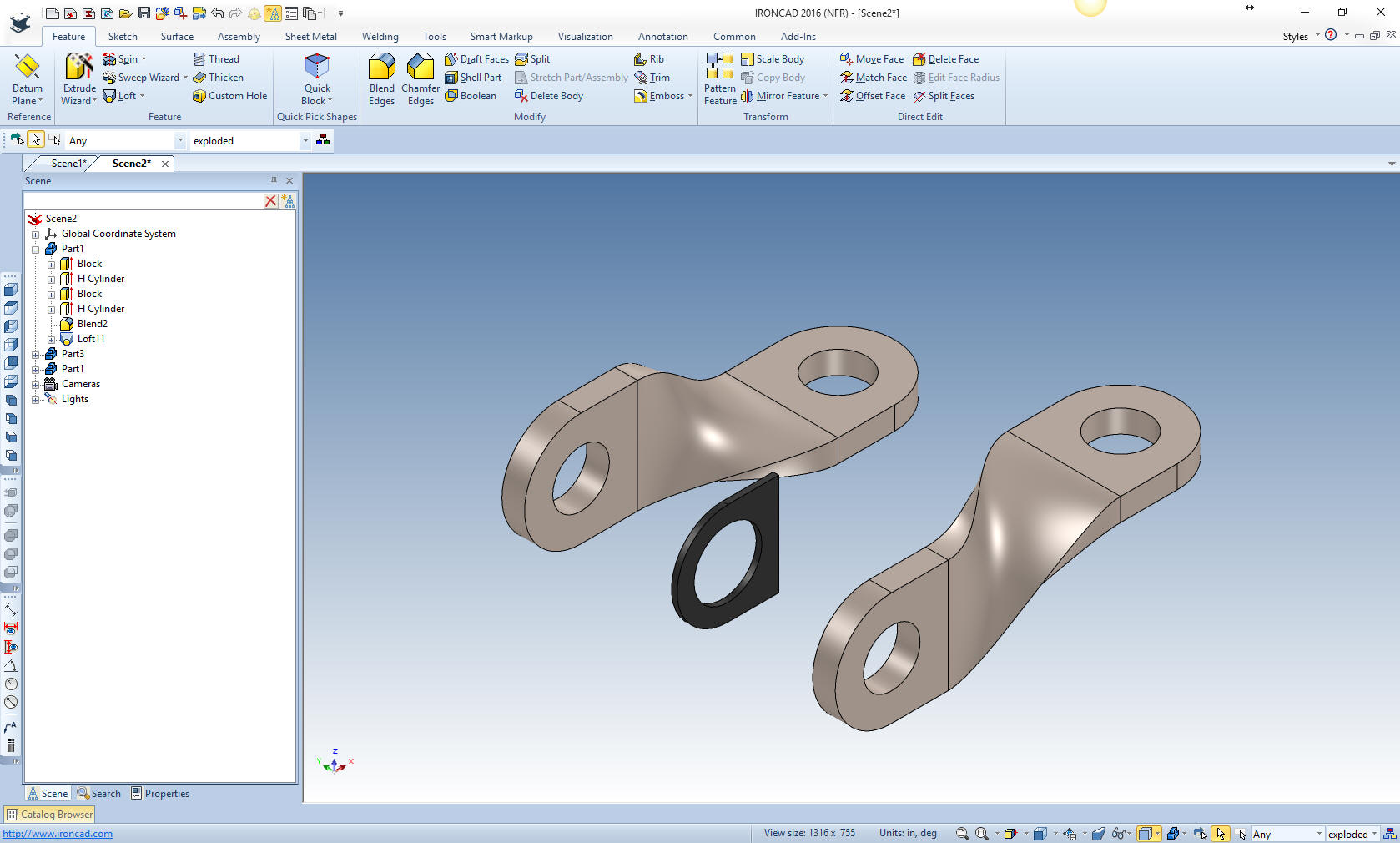Open the Scene1 document tab
This screenshot has width=1400, height=843.
tap(67, 164)
